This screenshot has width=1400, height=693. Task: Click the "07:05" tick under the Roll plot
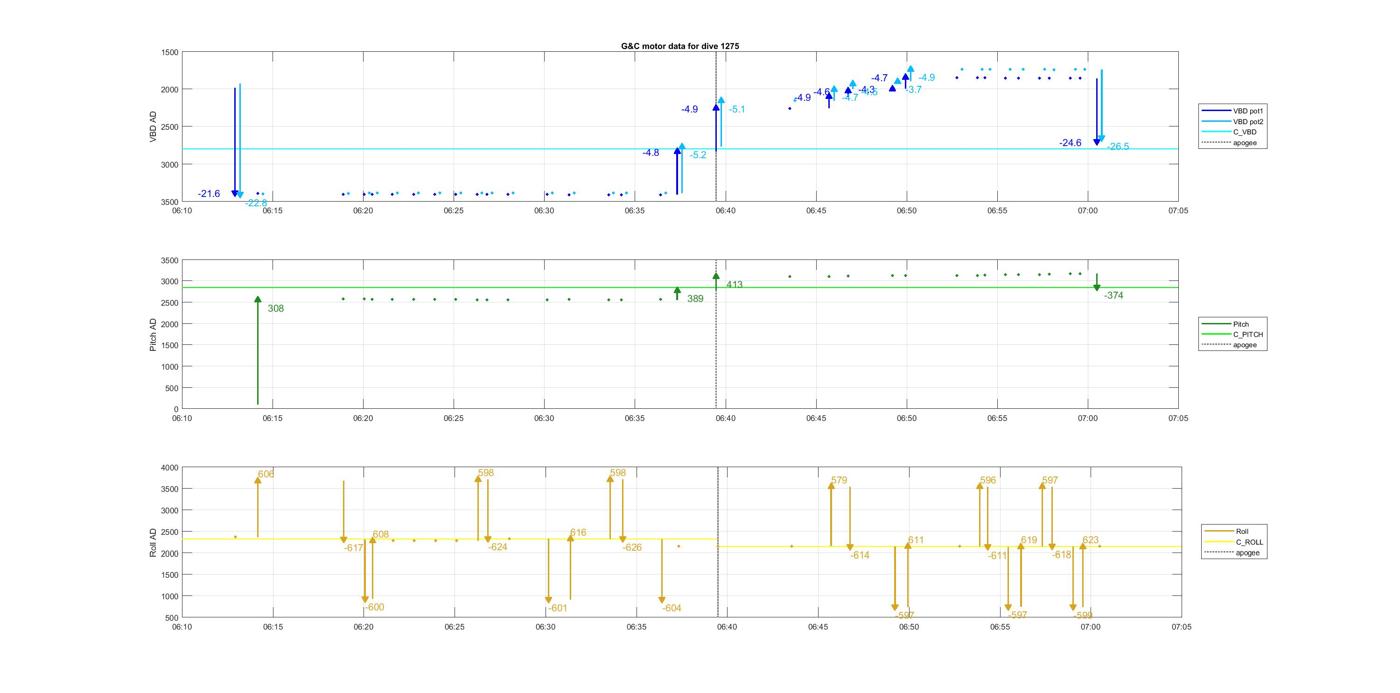(1181, 628)
